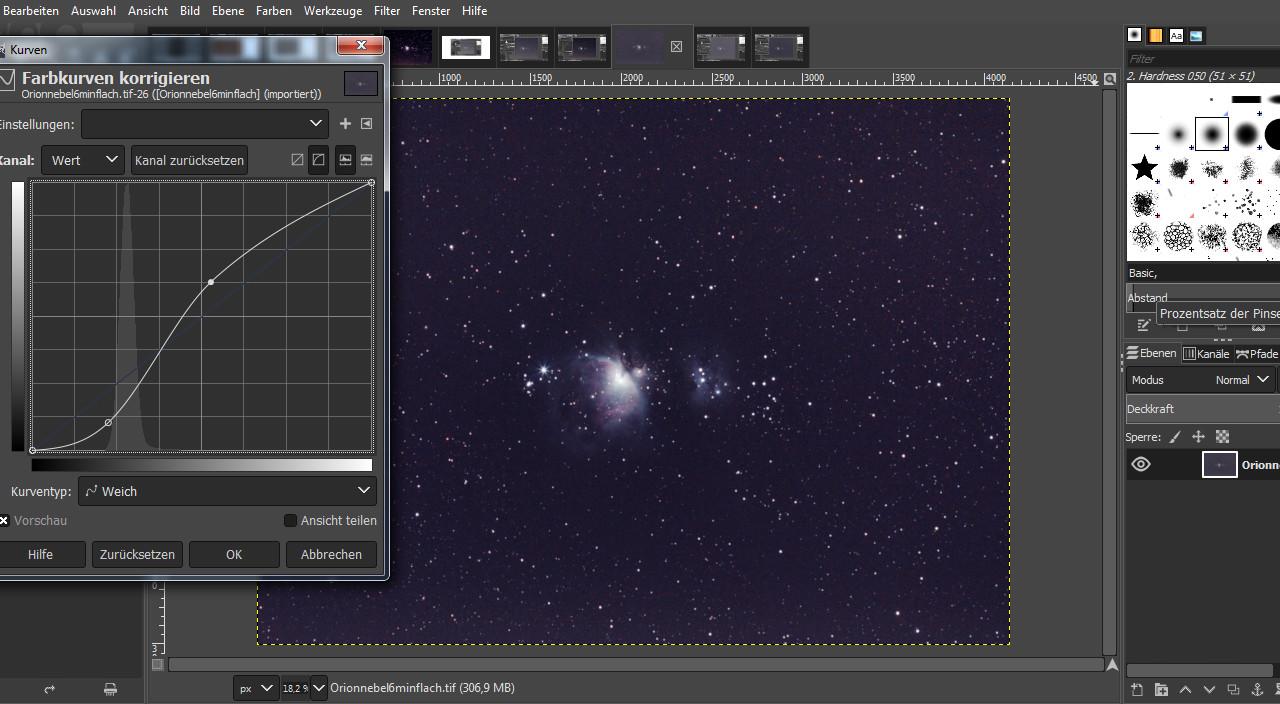Open the Kanal dropdown showing Wert
Viewport: 1280px width, 704px height.
click(83, 160)
